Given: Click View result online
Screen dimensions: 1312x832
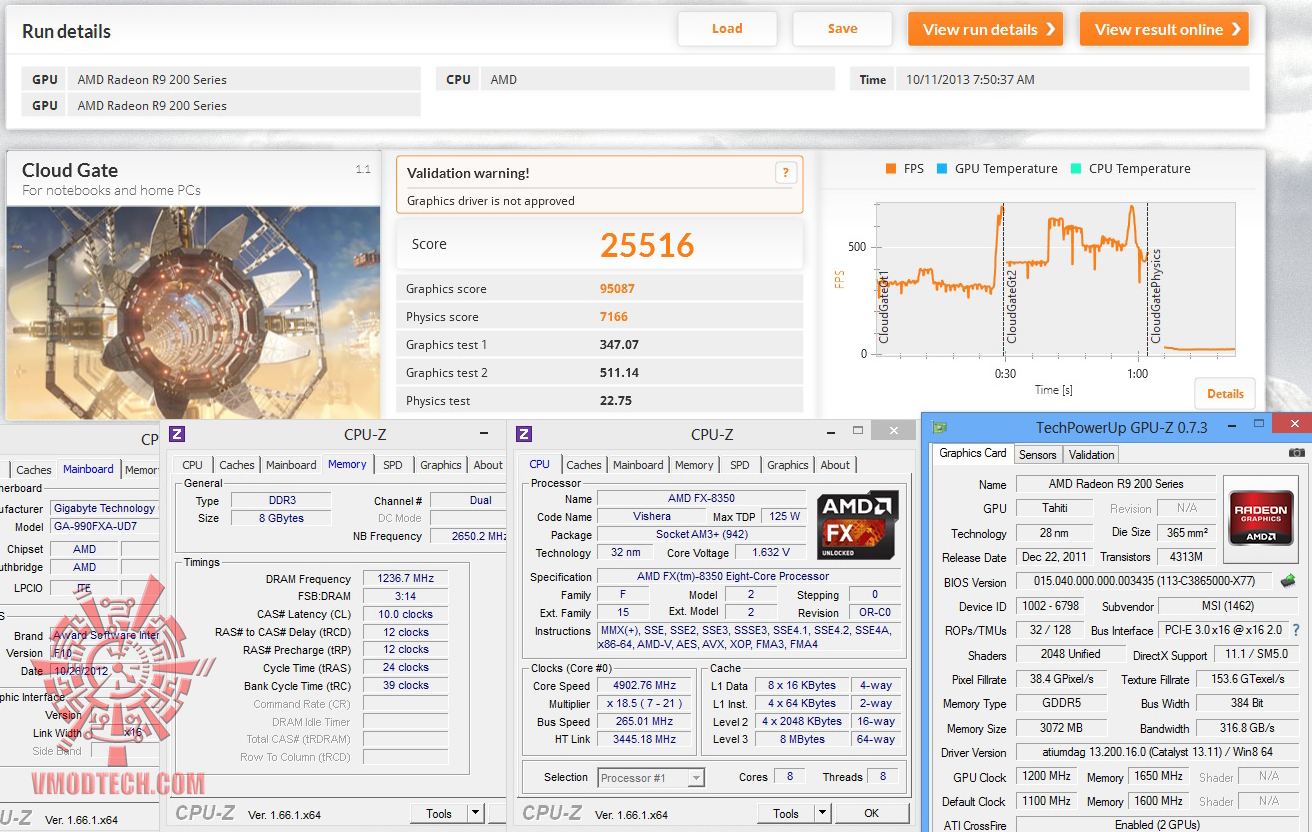Looking at the screenshot, I should pos(1164,29).
